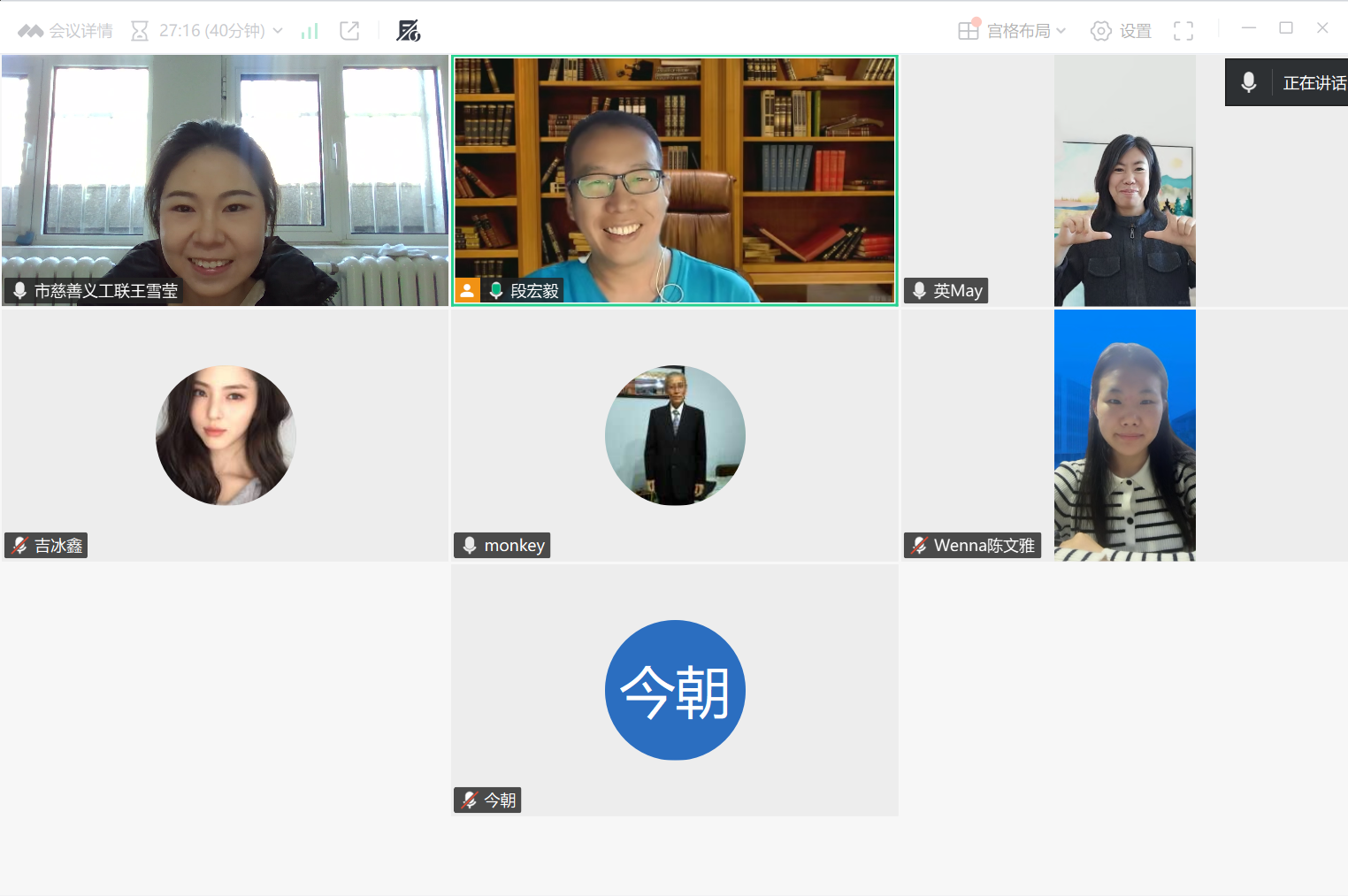Click the grid layout icon with red dot
The height and width of the screenshot is (896, 1348).
(969, 31)
